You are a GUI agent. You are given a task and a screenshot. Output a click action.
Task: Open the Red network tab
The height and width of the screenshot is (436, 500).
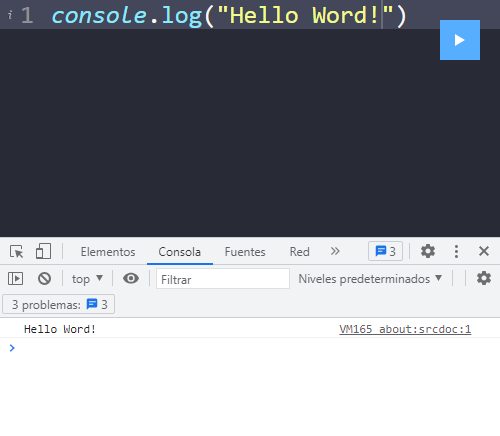coord(300,252)
